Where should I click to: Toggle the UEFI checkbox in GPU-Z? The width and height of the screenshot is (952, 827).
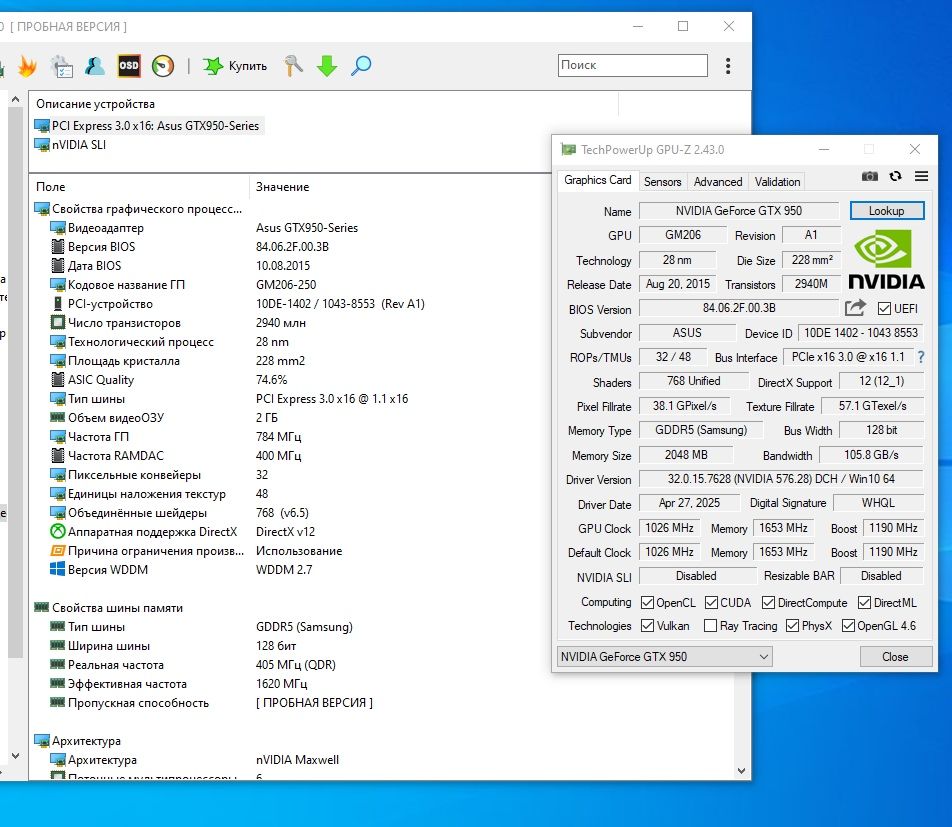click(884, 308)
